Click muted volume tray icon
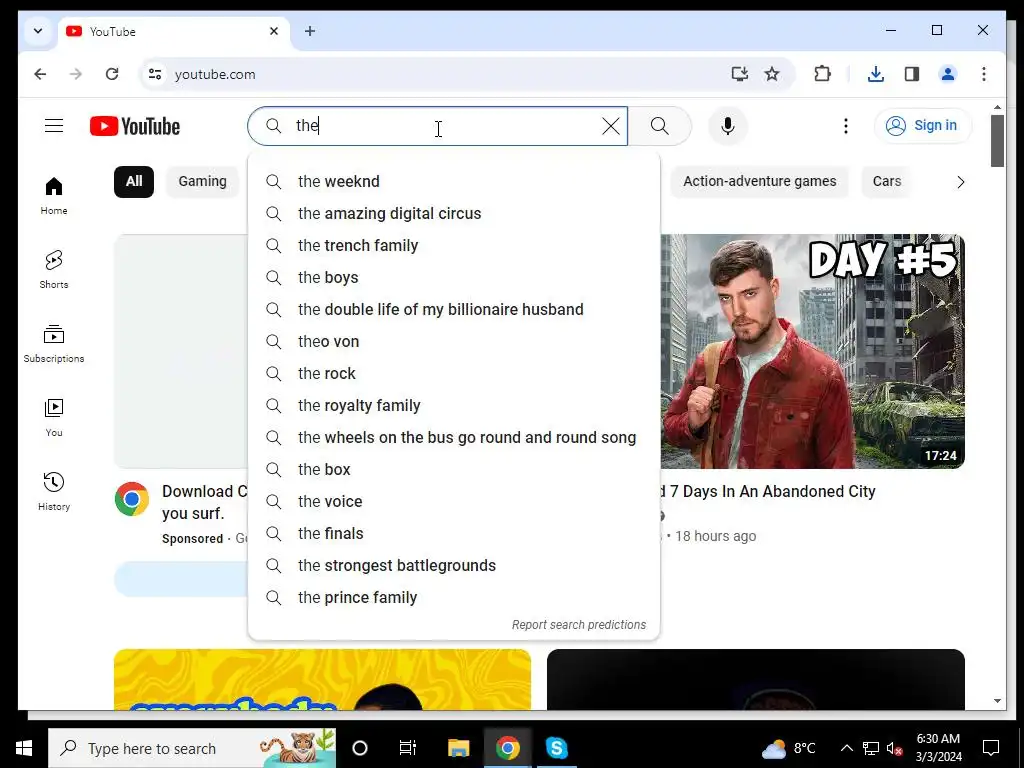The height and width of the screenshot is (768, 1024). point(895,748)
